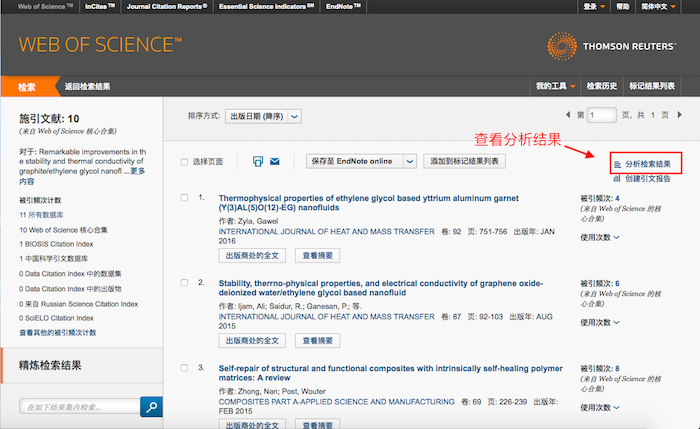
Task: Click the 在如下结果集内检索 search field
Action: (79, 407)
